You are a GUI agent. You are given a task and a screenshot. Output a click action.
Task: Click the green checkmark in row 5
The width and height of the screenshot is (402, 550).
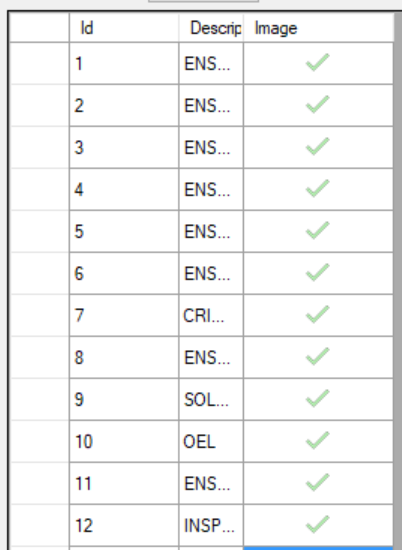(317, 231)
